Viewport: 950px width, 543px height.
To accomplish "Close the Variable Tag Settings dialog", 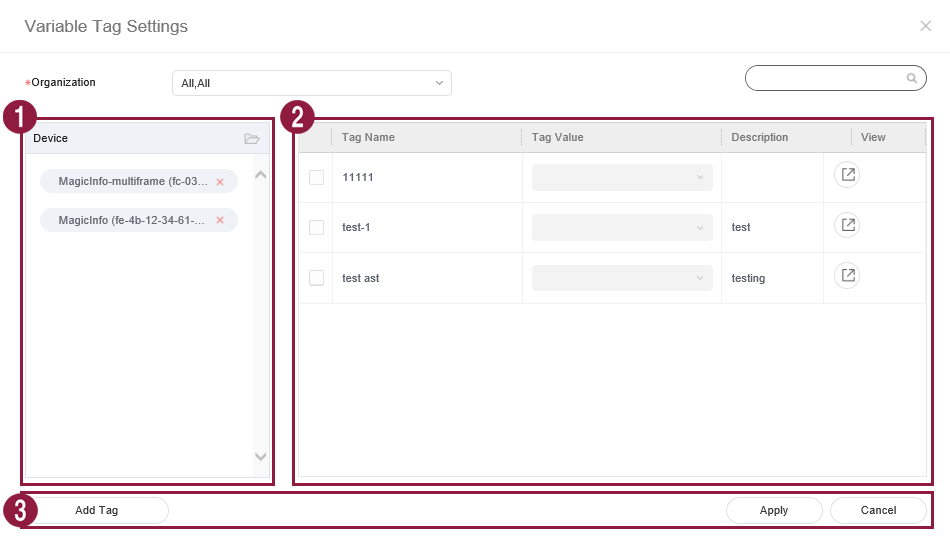I will tap(925, 26).
